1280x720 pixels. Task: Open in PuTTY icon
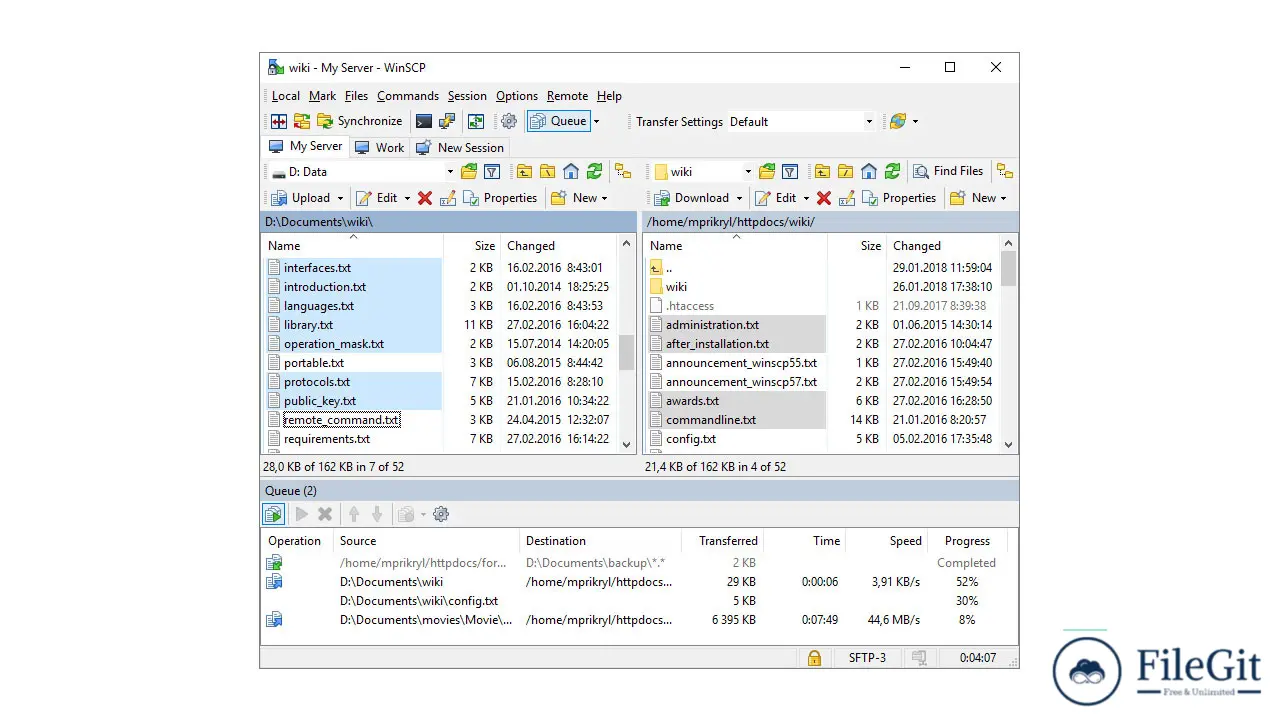point(447,121)
